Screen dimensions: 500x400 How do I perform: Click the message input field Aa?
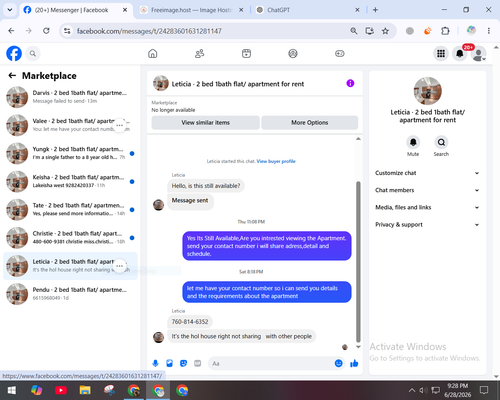click(x=270, y=363)
